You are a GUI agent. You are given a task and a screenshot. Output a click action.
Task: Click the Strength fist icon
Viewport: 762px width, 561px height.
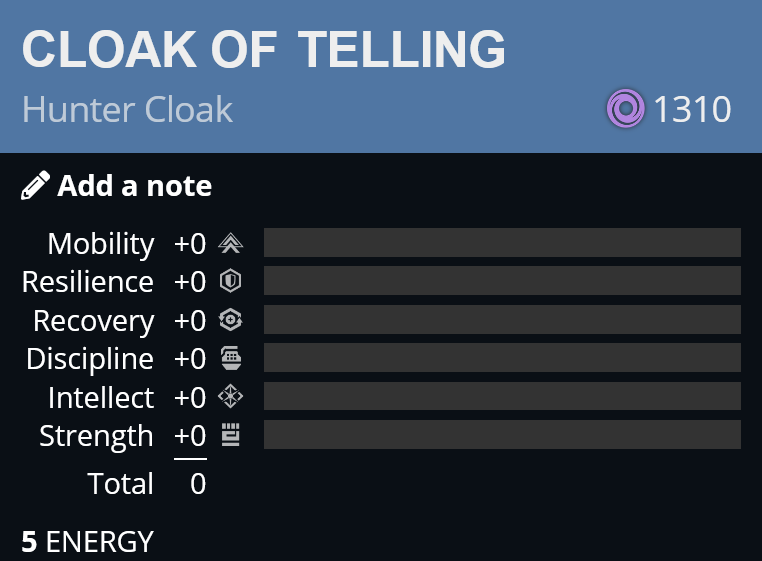[231, 435]
